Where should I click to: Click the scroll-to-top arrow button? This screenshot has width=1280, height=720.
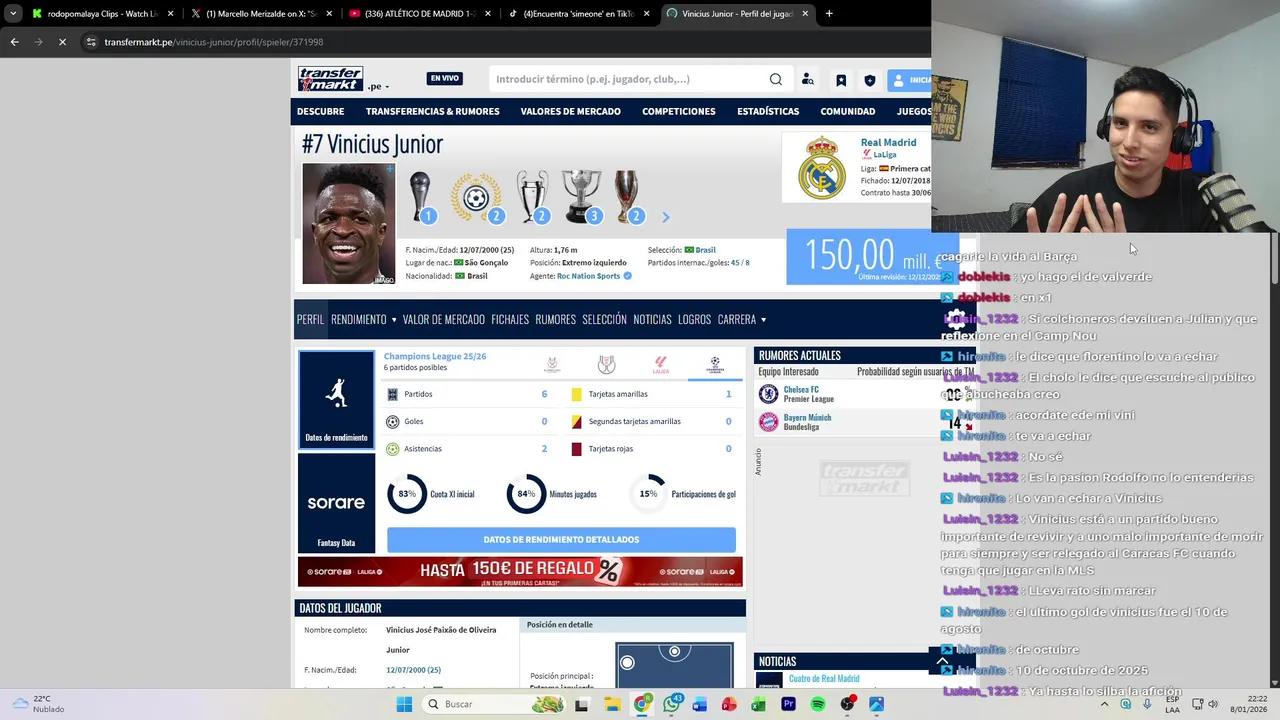click(x=942, y=661)
